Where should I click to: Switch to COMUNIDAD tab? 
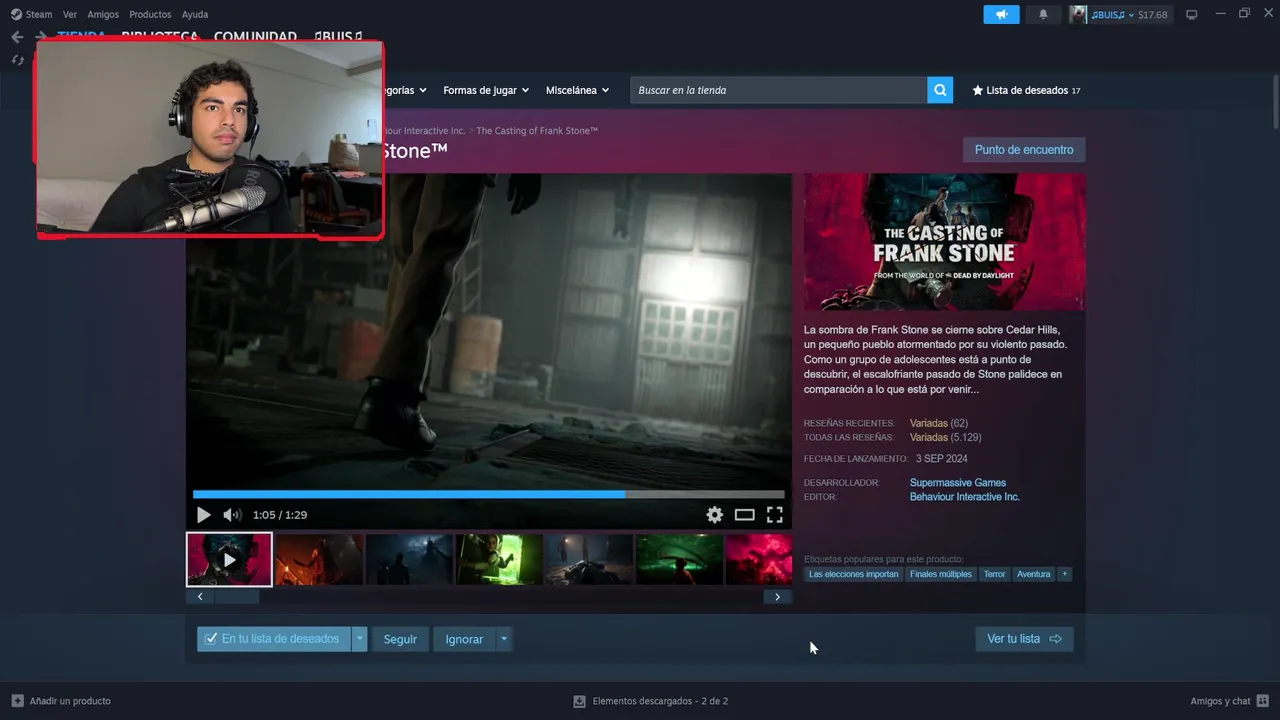point(255,36)
